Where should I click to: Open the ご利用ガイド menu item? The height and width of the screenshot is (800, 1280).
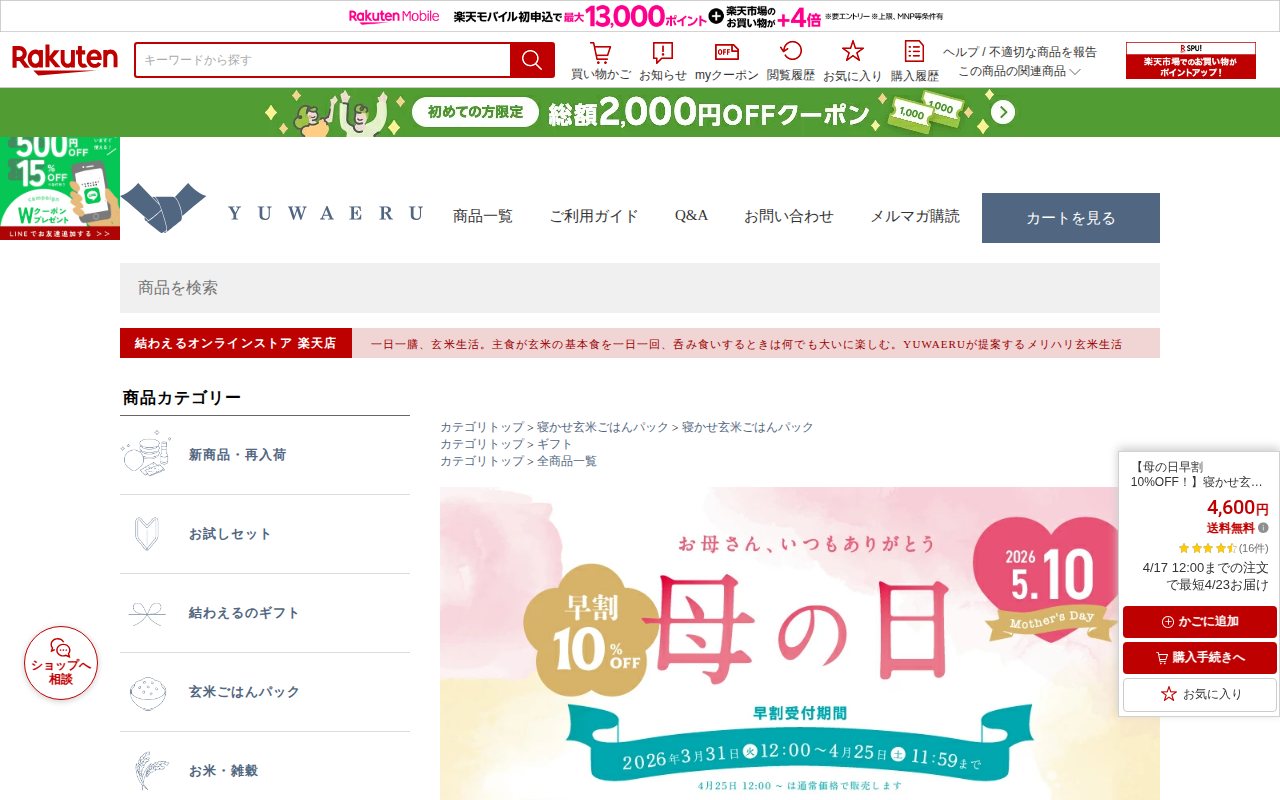point(594,216)
